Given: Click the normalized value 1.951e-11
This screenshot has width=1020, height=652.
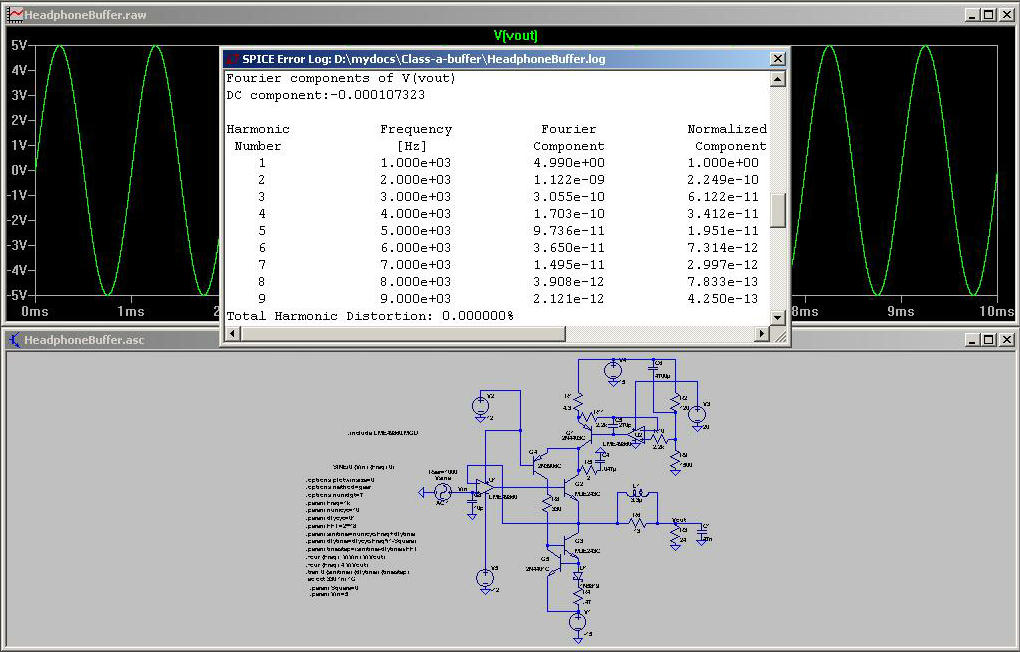Looking at the screenshot, I should pyautogui.click(x=723, y=230).
